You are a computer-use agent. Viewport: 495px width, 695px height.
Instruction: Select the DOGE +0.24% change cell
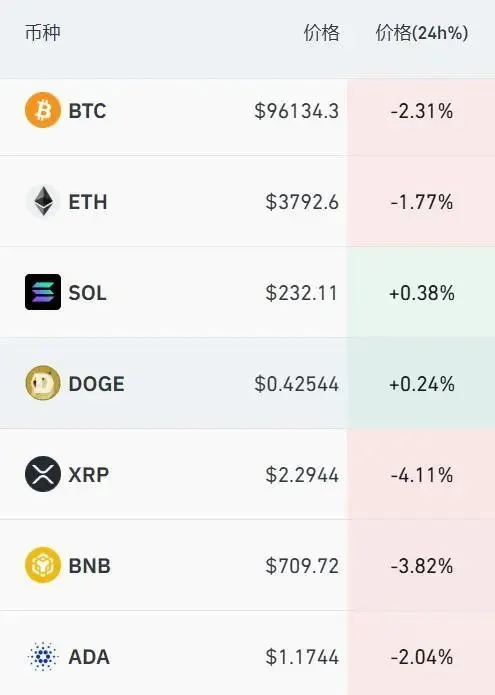pos(421,383)
